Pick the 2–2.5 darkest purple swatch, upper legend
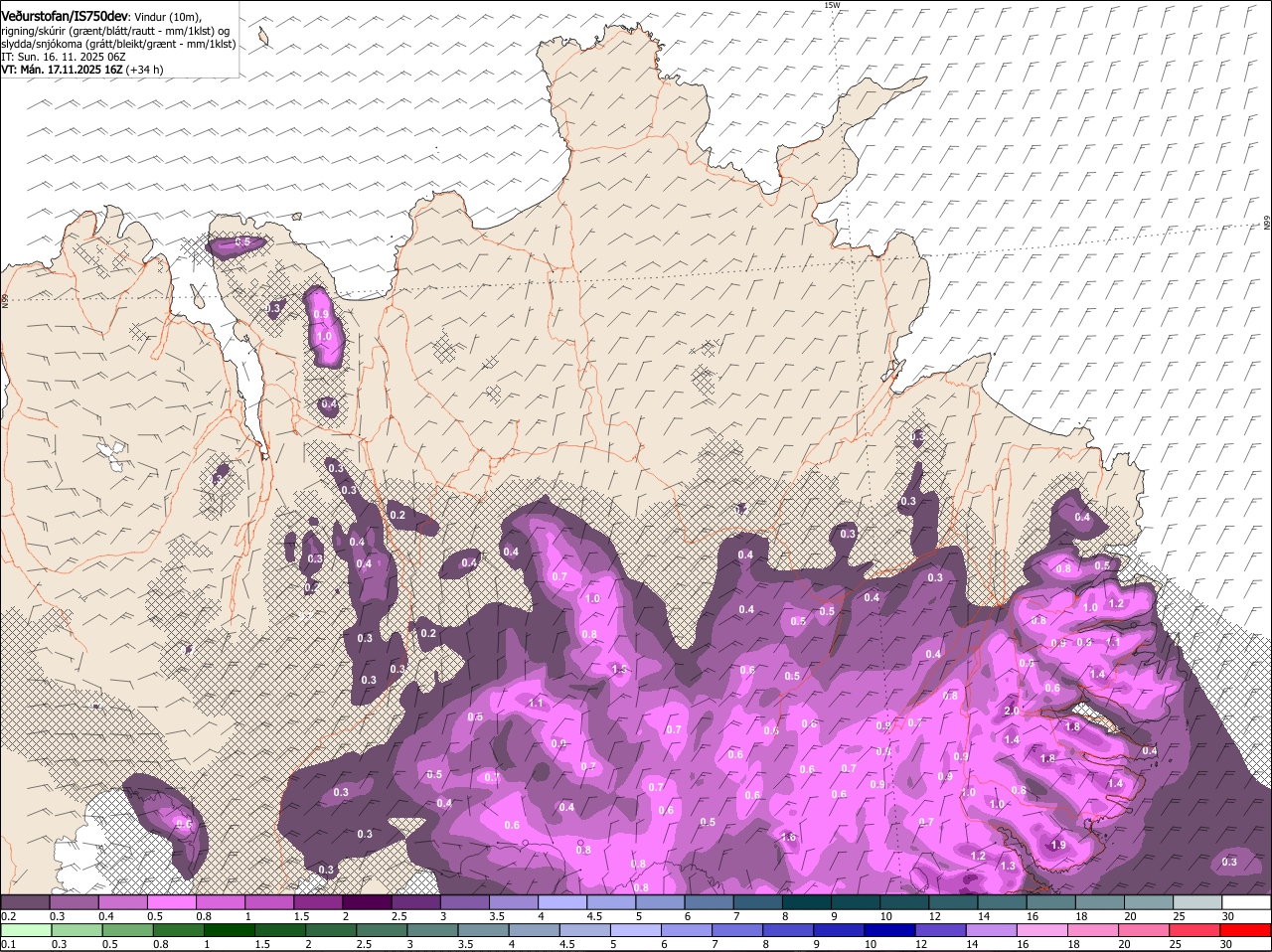The image size is (1272, 952). pos(367,901)
